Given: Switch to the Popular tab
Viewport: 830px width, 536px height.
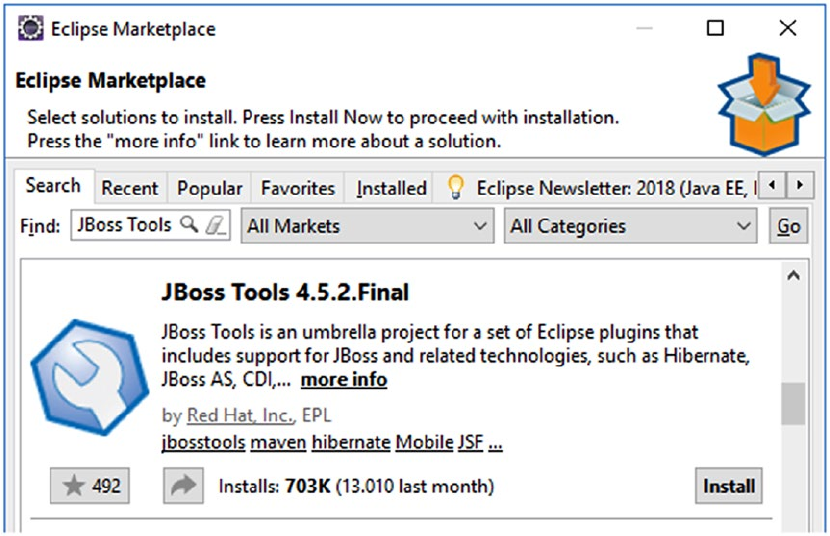Looking at the screenshot, I should [x=210, y=188].
